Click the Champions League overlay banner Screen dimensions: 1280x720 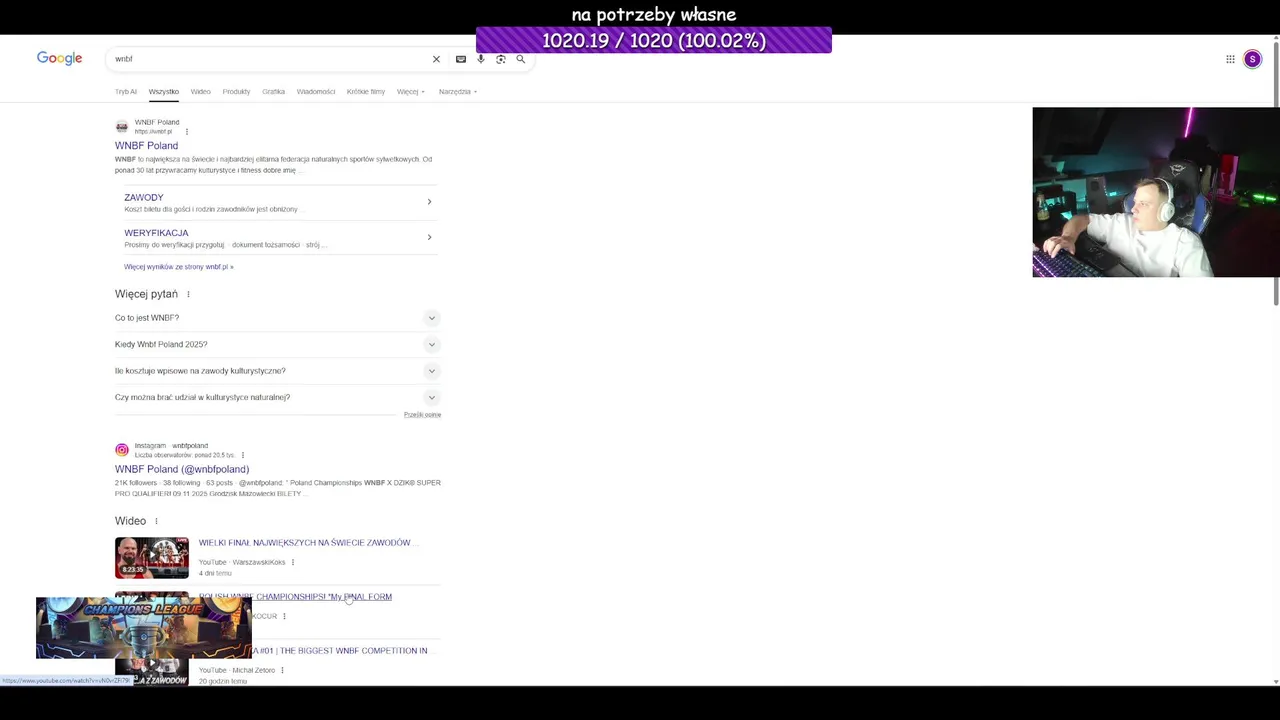pyautogui.click(x=144, y=628)
